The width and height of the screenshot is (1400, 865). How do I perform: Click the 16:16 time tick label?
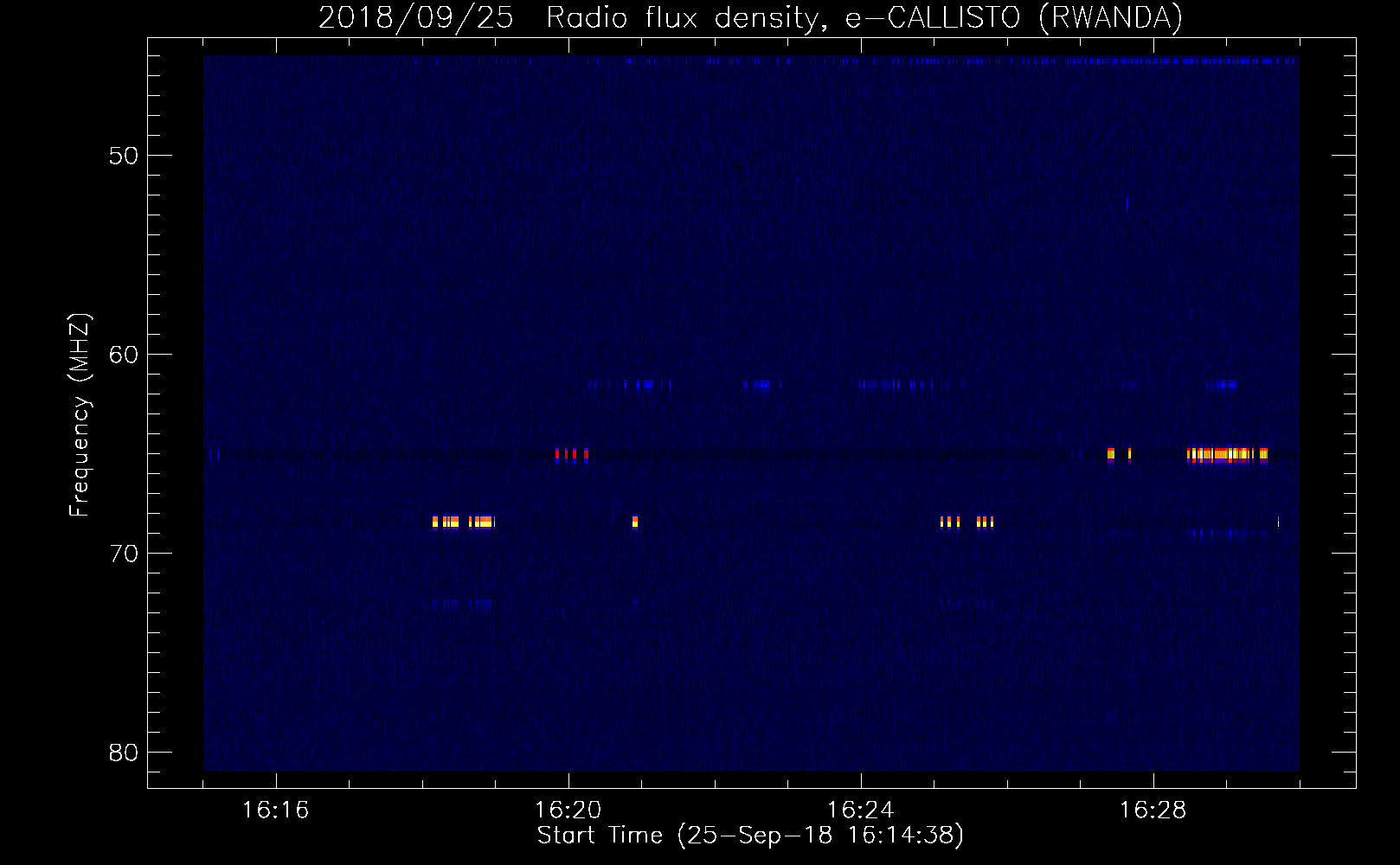point(275,811)
